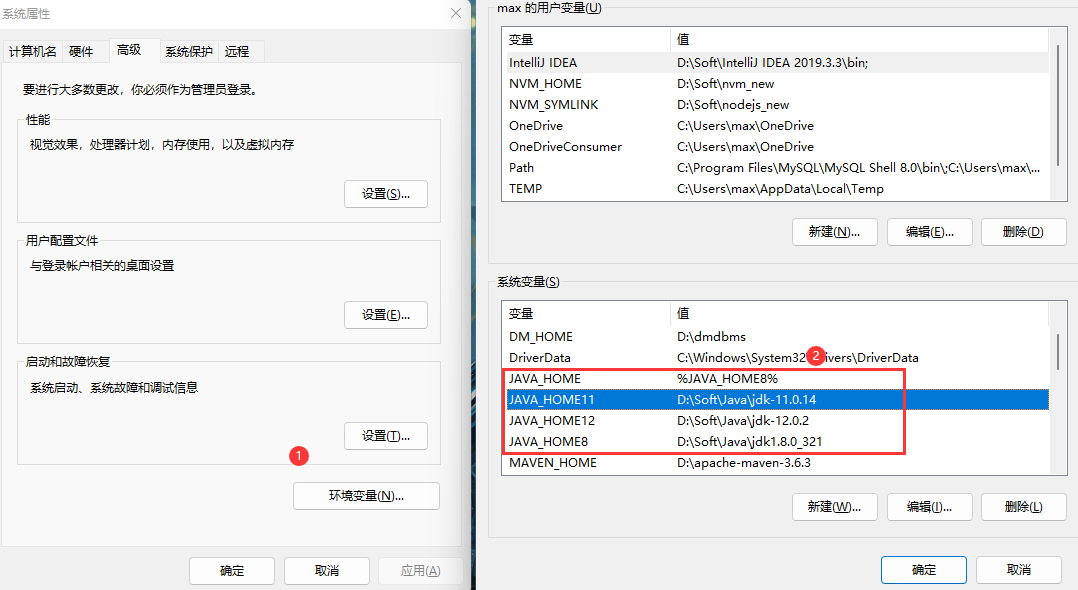Switch to the 计算机名 tab
1078x590 pixels.
pos(32,52)
